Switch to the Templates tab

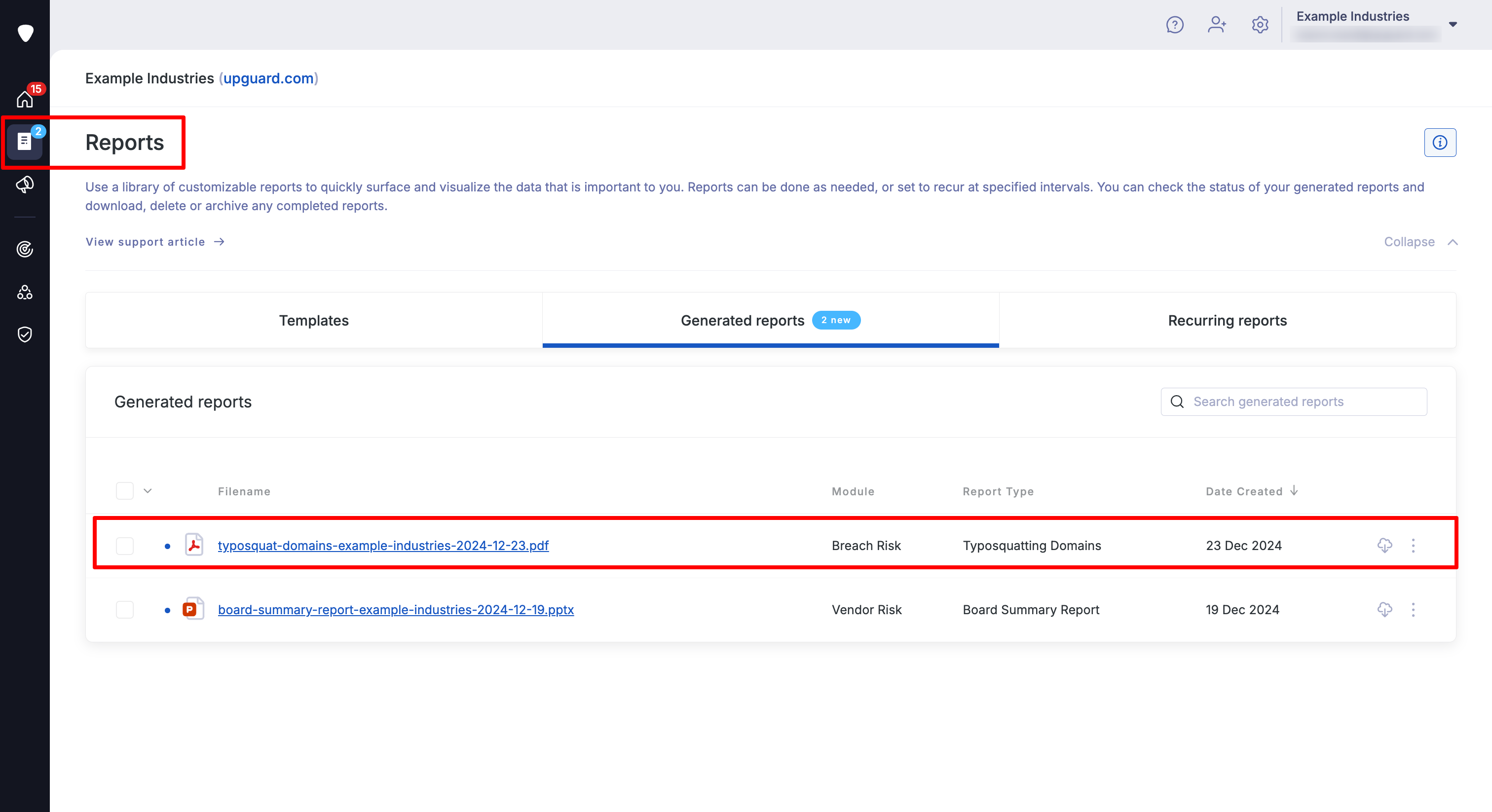[x=314, y=320]
